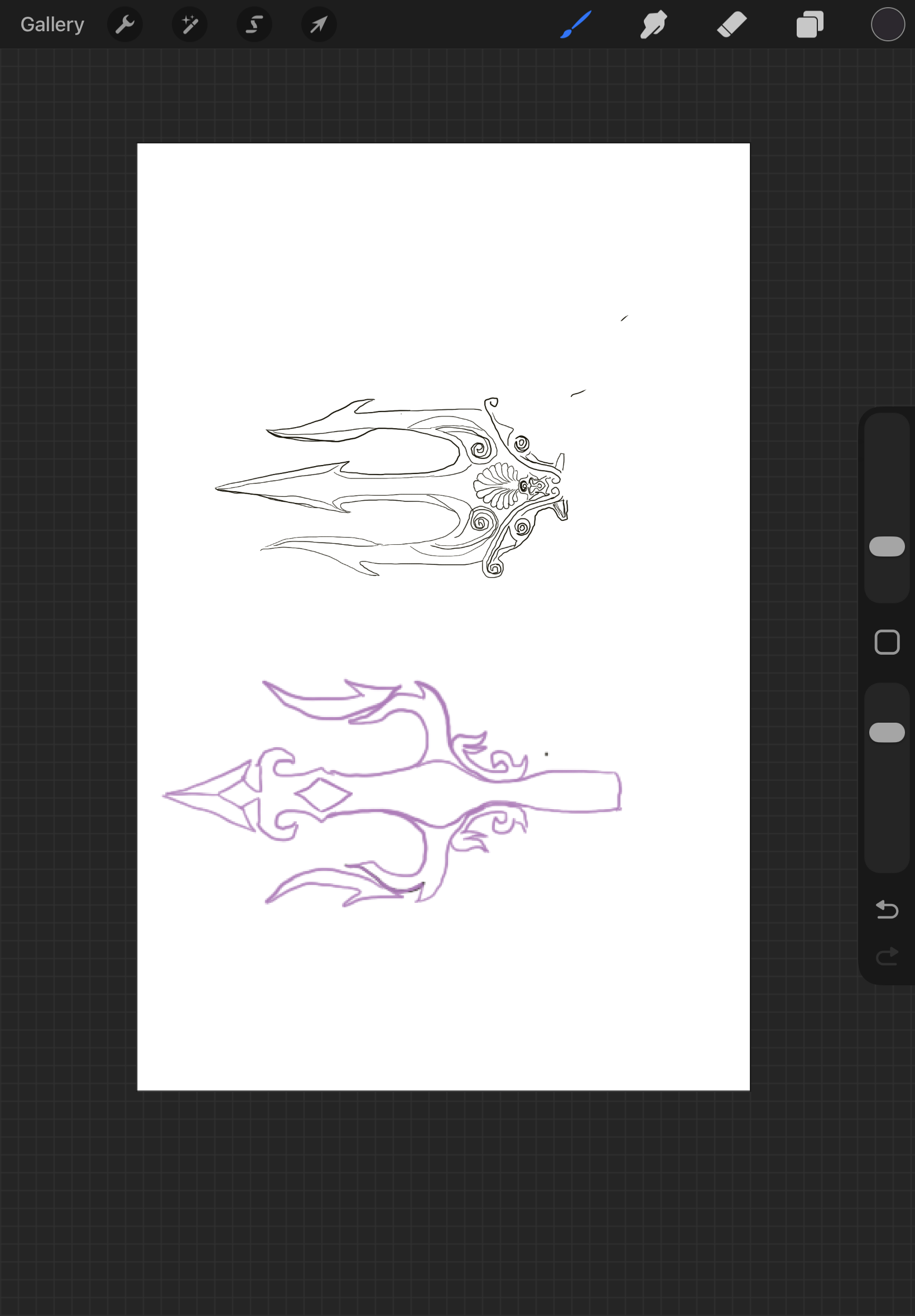Select the Smudge tool
This screenshot has width=915, height=1316.
[653, 25]
